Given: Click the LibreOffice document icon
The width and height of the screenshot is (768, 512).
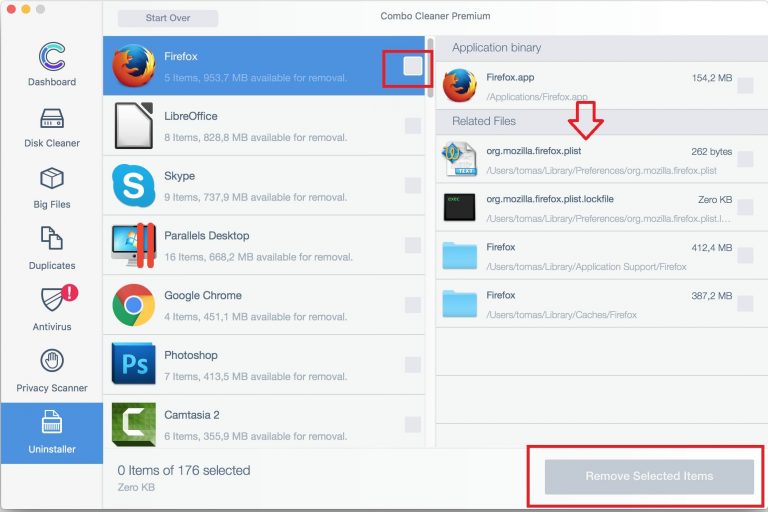Looking at the screenshot, I should tap(134, 125).
